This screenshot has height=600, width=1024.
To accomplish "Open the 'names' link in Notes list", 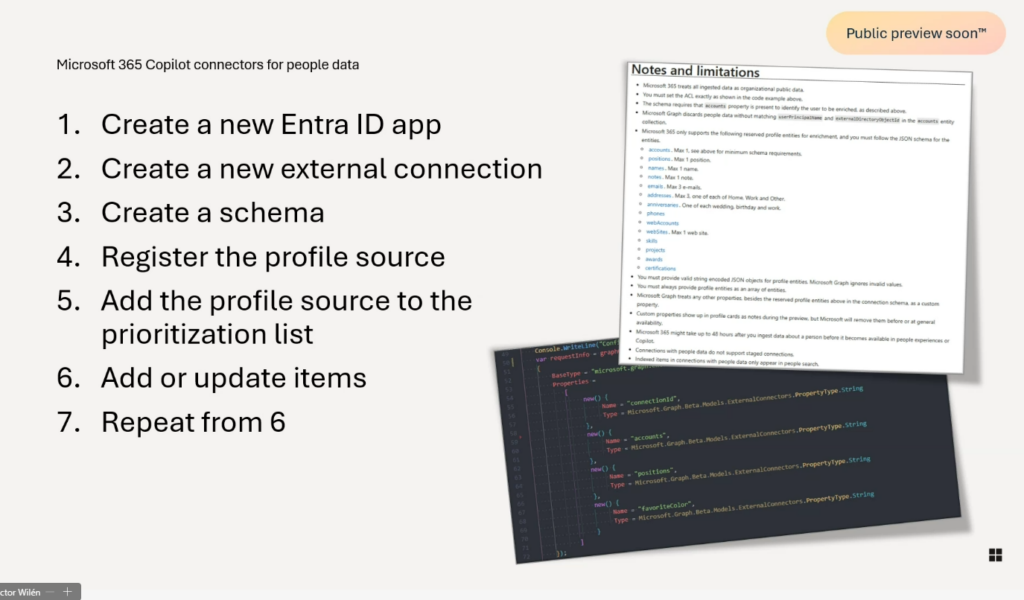I will point(656,168).
